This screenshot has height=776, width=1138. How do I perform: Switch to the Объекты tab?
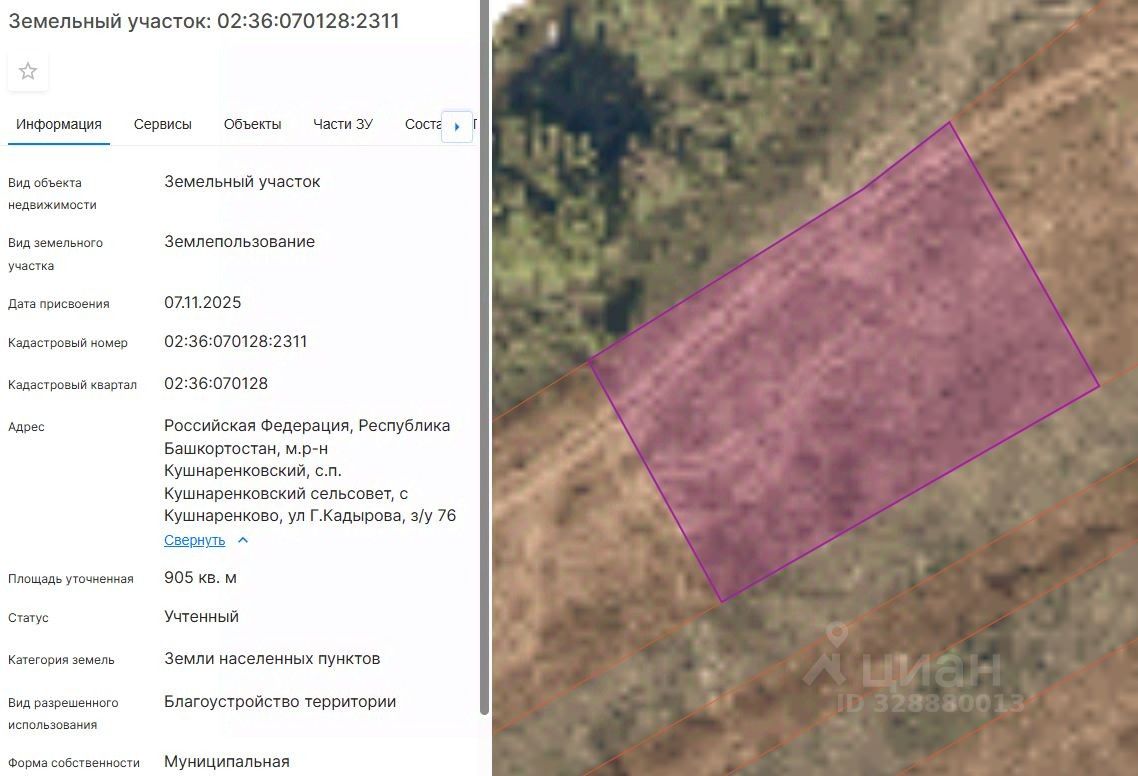tap(253, 124)
